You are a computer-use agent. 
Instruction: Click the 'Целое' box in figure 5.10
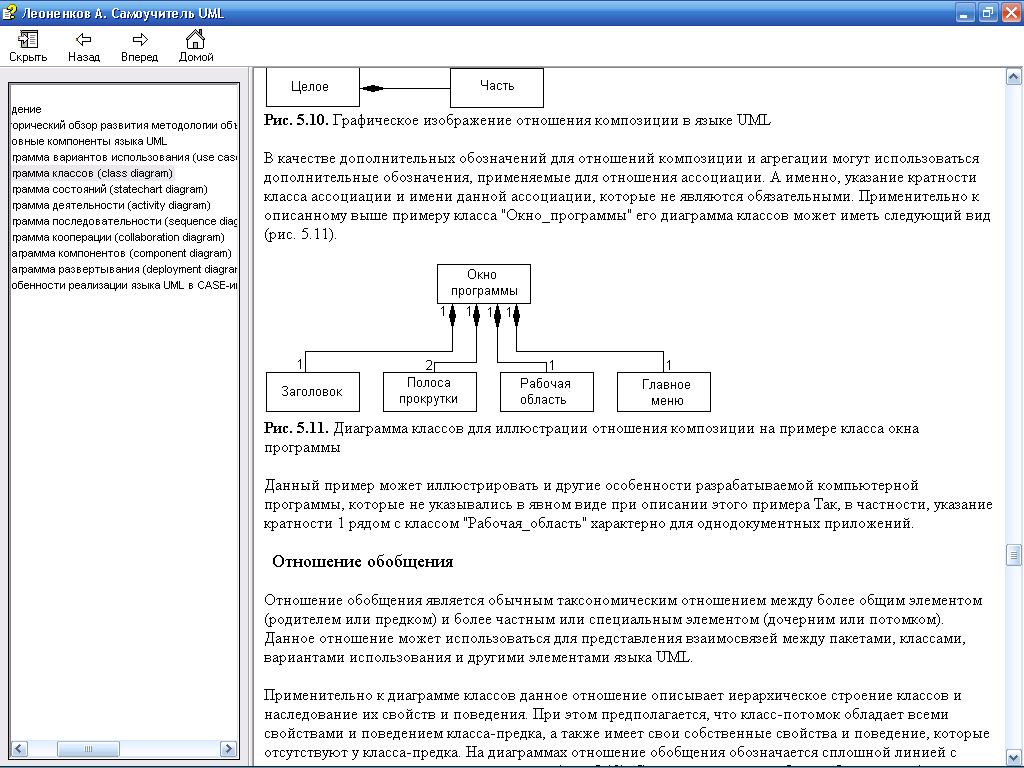pyautogui.click(x=313, y=87)
